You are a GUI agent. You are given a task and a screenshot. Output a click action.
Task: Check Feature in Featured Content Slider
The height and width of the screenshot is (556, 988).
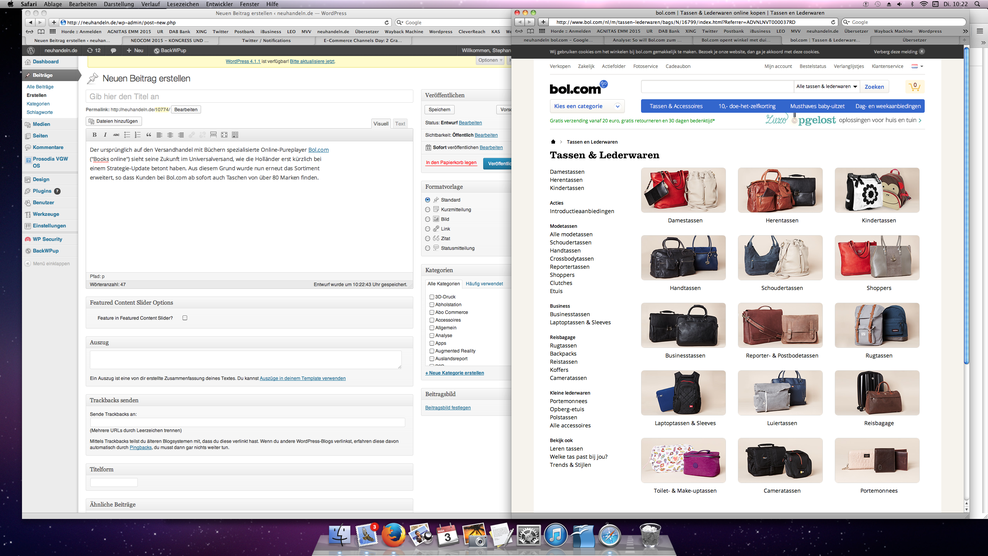click(x=185, y=318)
